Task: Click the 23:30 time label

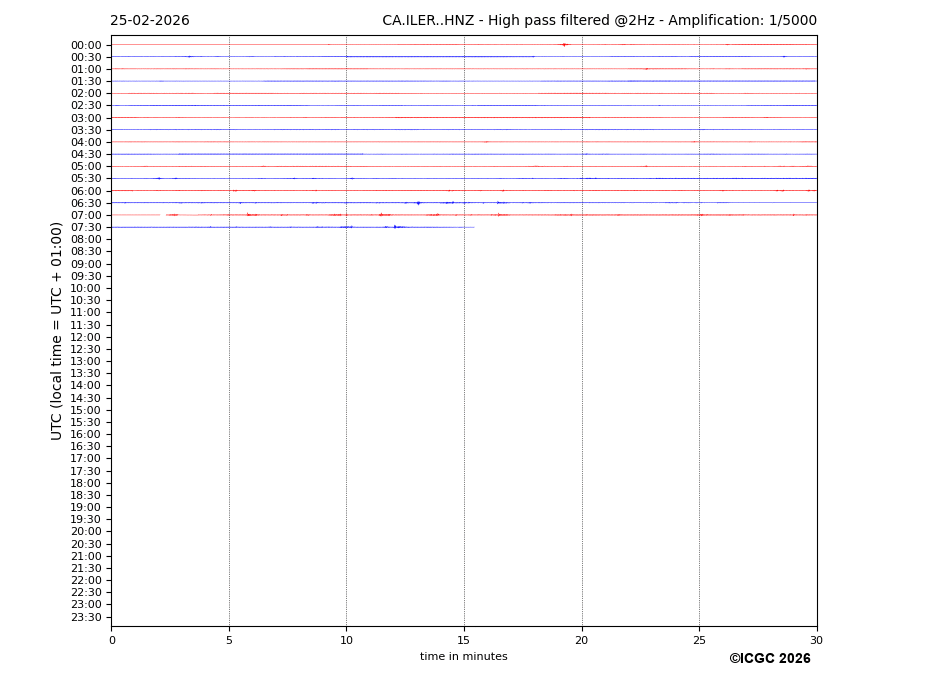Action: point(85,617)
